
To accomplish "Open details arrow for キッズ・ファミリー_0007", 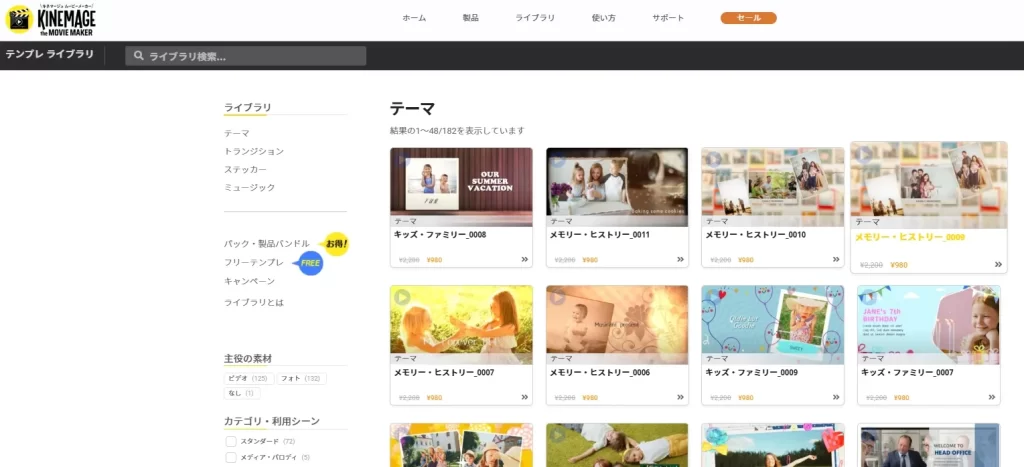I will [x=991, y=397].
